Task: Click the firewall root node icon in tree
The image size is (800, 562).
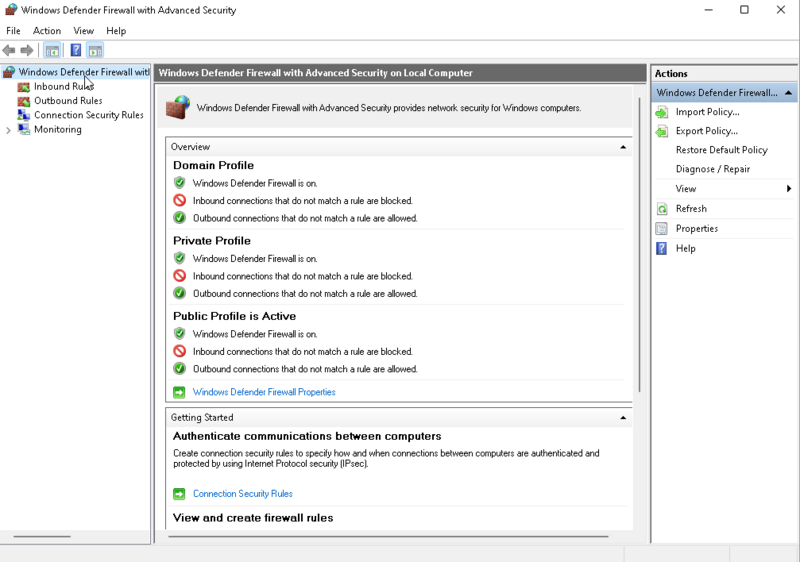Action: tap(9, 72)
